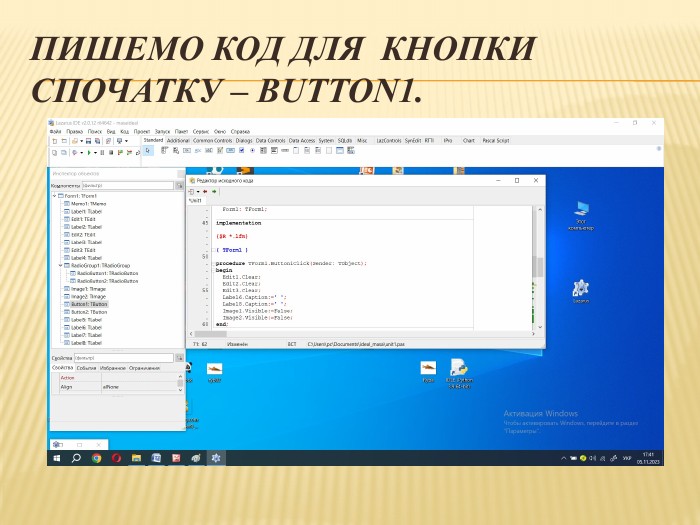Open the build mode dropdown arrow
The height and width of the screenshot is (525, 700).
82,153
